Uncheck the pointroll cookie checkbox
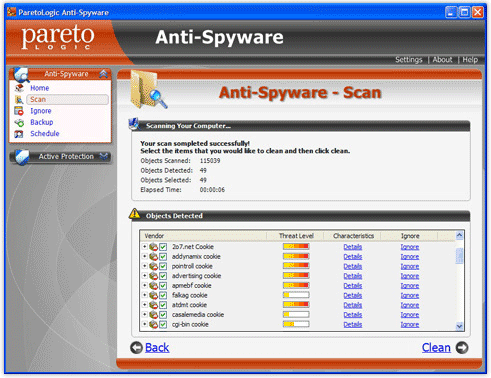Viewport: 491px width, 378px height. click(163, 266)
